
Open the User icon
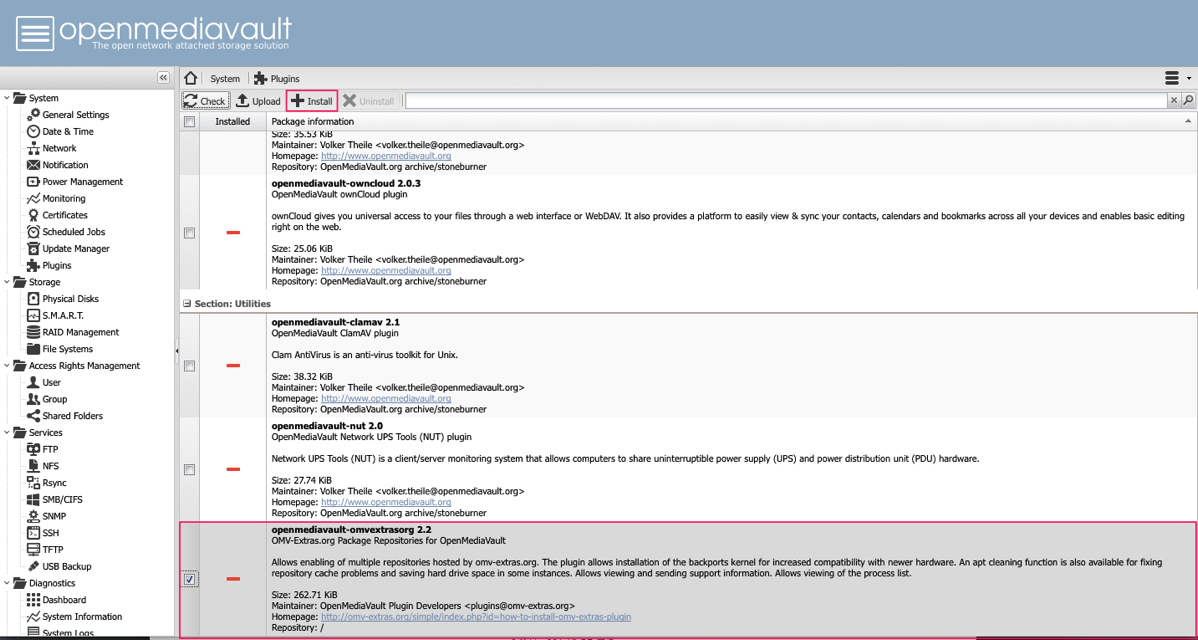coord(33,382)
